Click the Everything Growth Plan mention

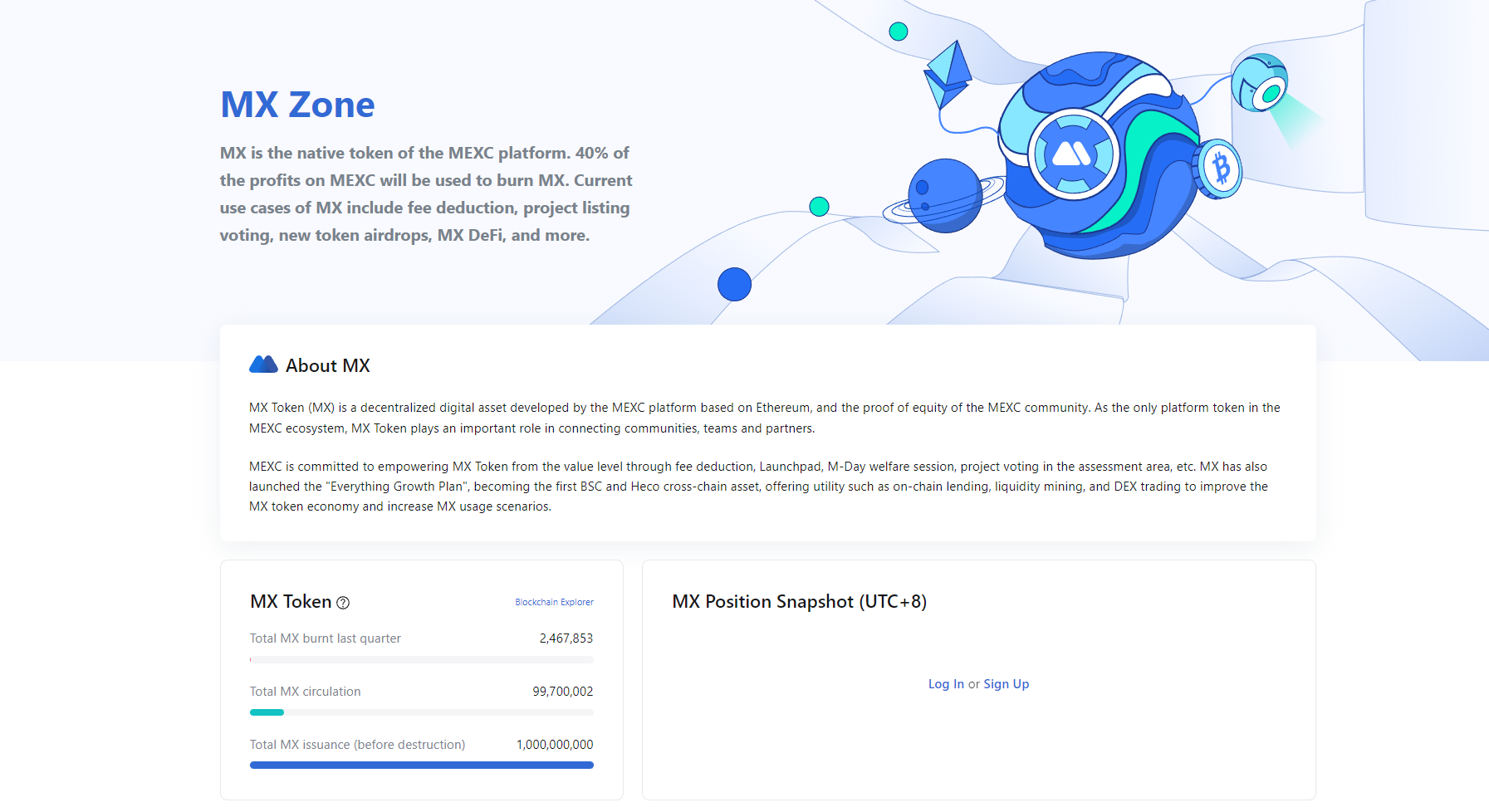(x=397, y=486)
